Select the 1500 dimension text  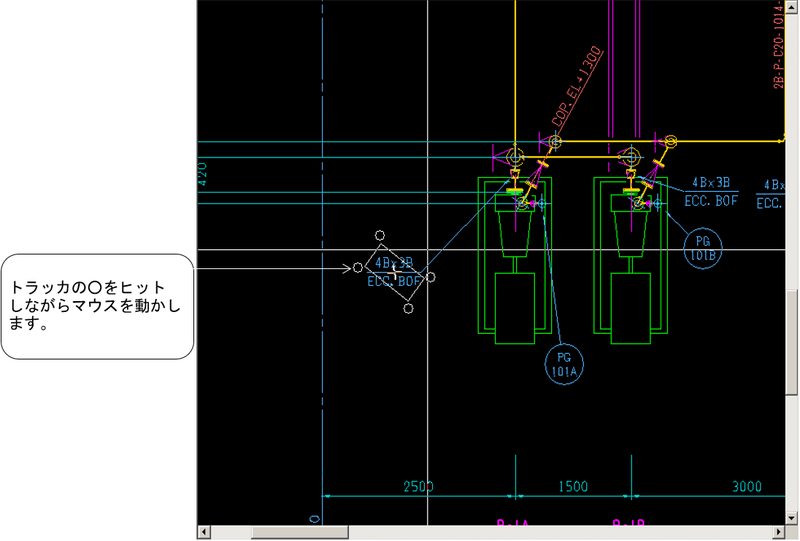coord(573,487)
